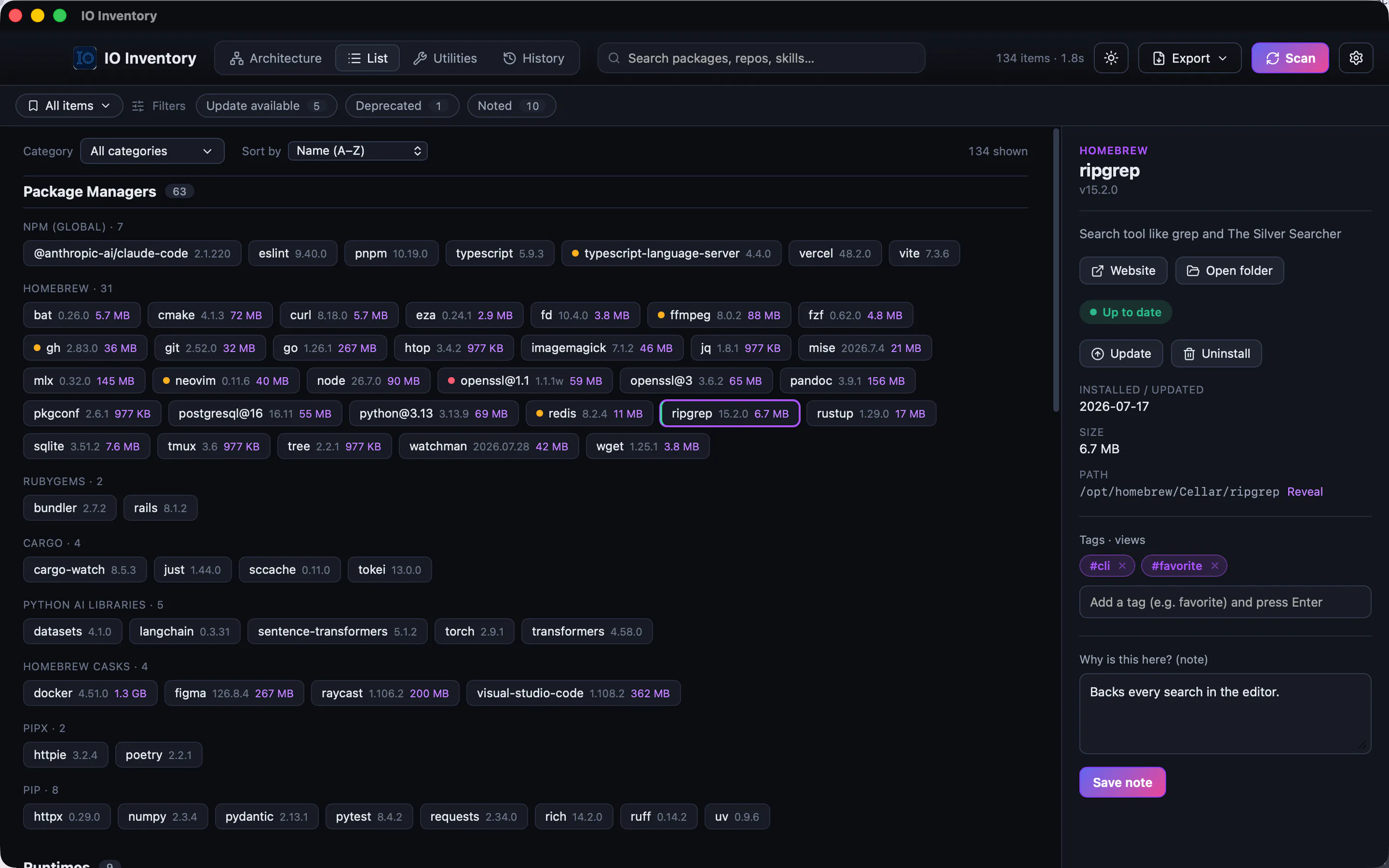Select the gh Homebrew package

pos(85,348)
